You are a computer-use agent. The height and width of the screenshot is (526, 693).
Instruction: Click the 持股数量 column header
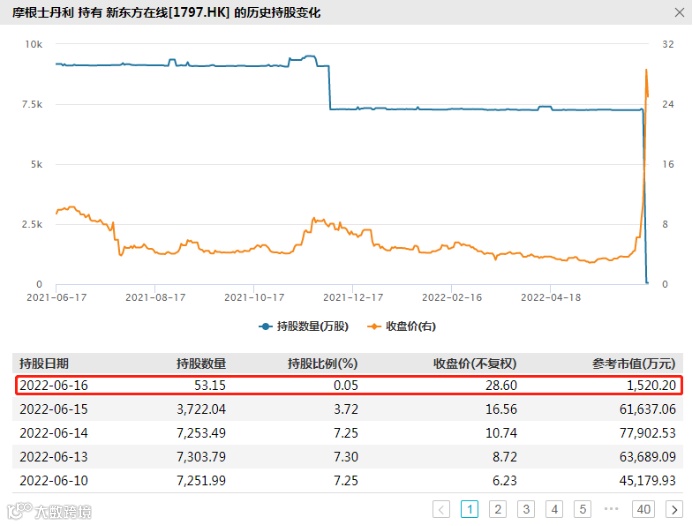(x=201, y=363)
